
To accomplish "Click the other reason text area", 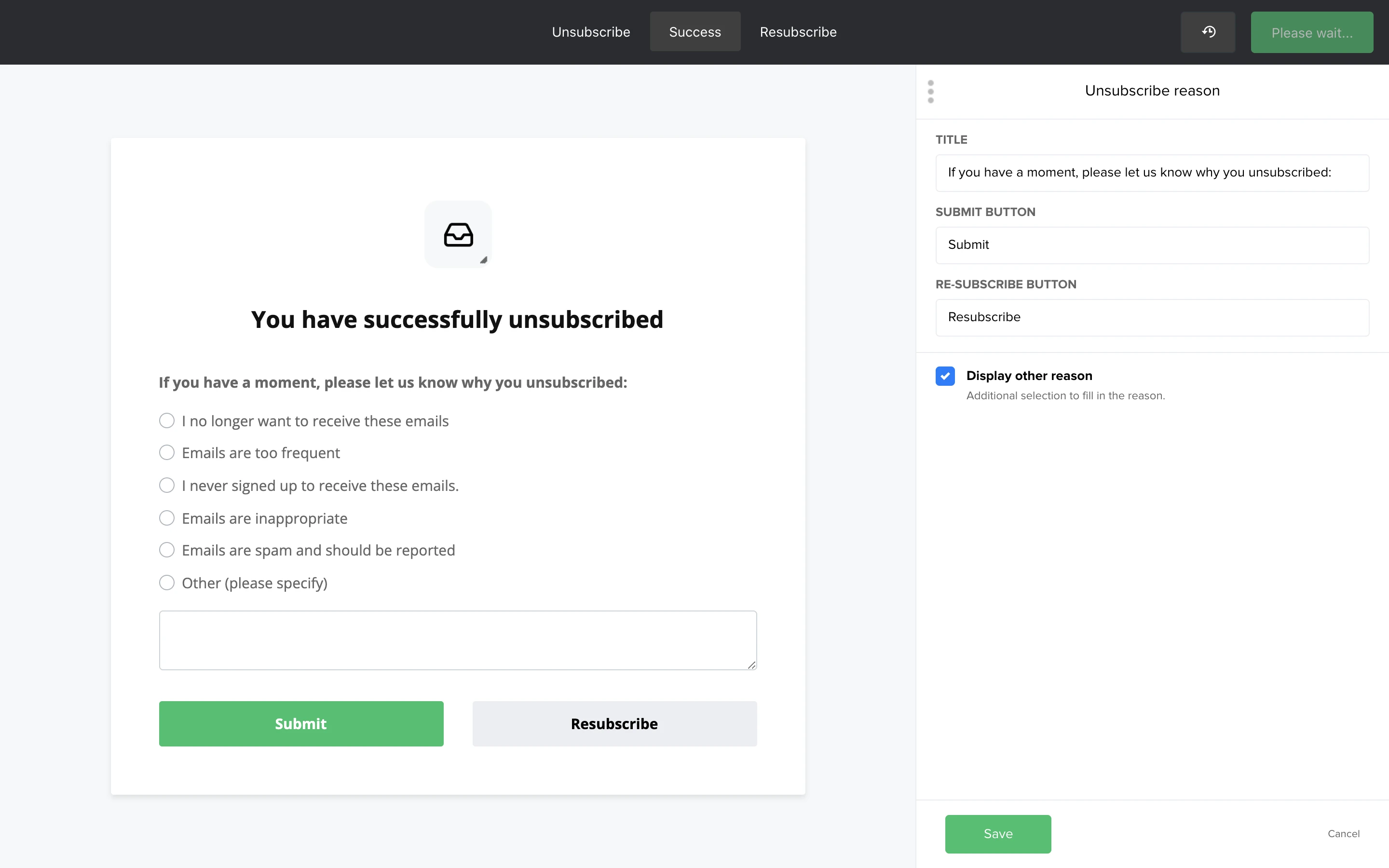I will pyautogui.click(x=457, y=640).
